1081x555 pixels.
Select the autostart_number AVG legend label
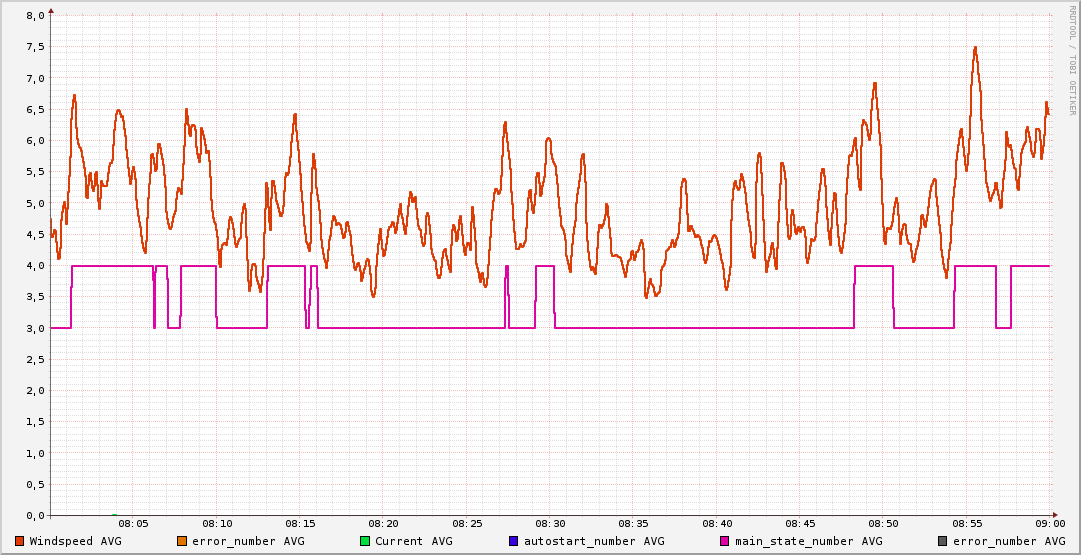pos(593,541)
